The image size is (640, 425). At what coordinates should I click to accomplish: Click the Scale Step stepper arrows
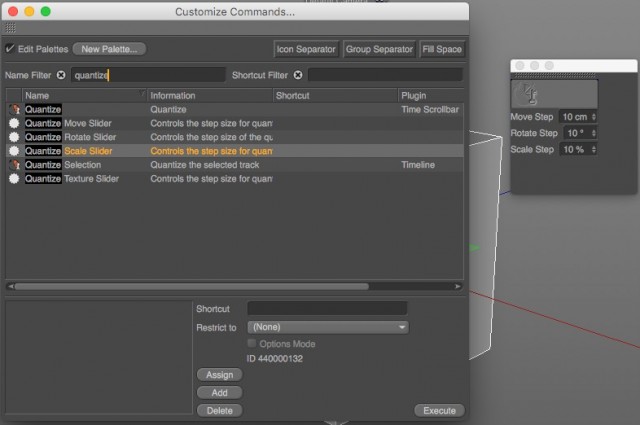click(594, 149)
